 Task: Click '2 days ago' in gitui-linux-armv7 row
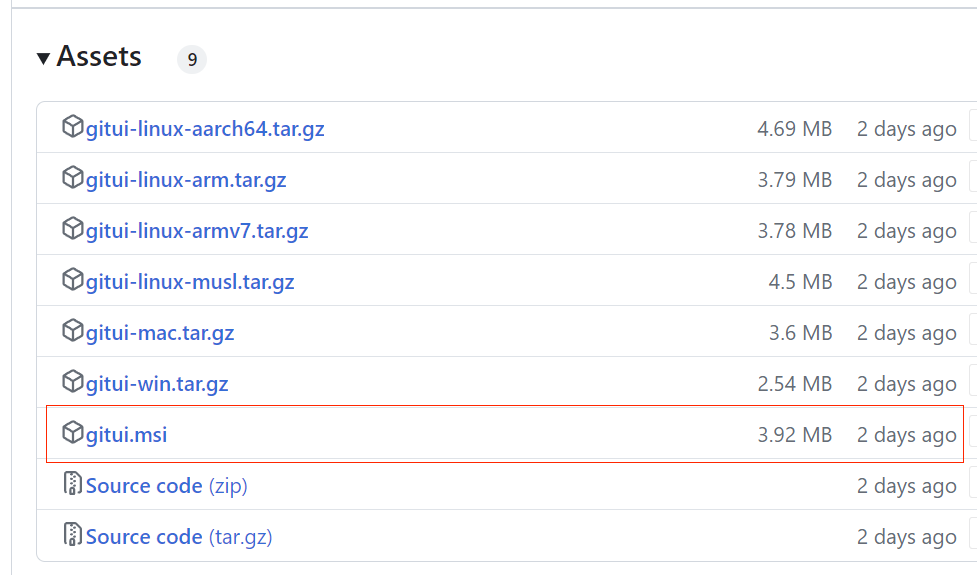(907, 232)
